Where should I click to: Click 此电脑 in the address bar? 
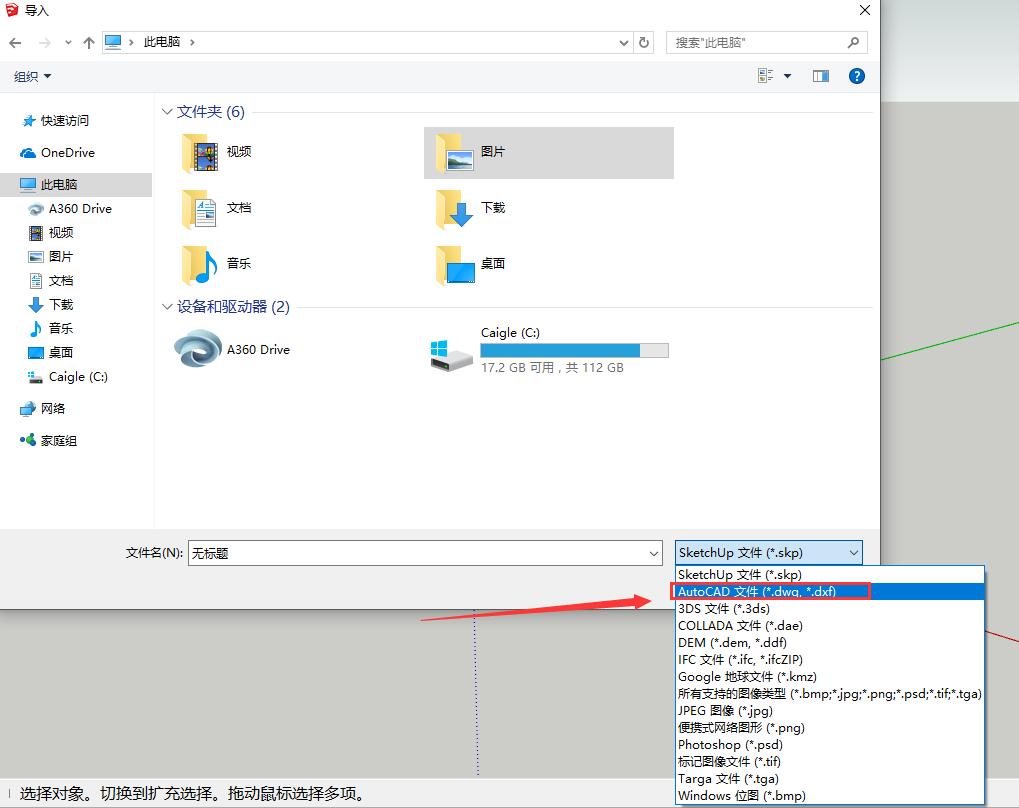click(x=162, y=42)
